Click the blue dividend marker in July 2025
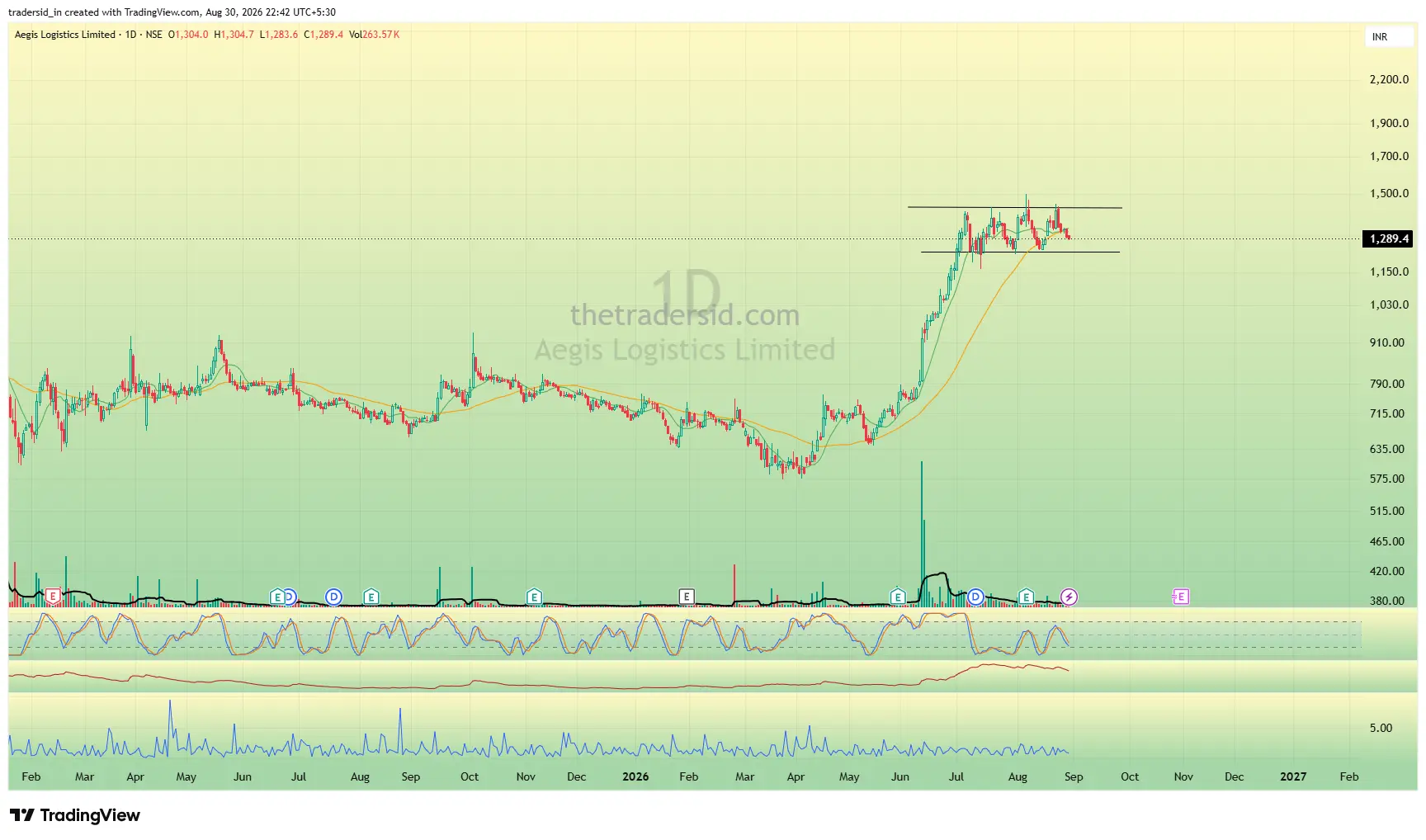1426x840 pixels. coord(333,597)
